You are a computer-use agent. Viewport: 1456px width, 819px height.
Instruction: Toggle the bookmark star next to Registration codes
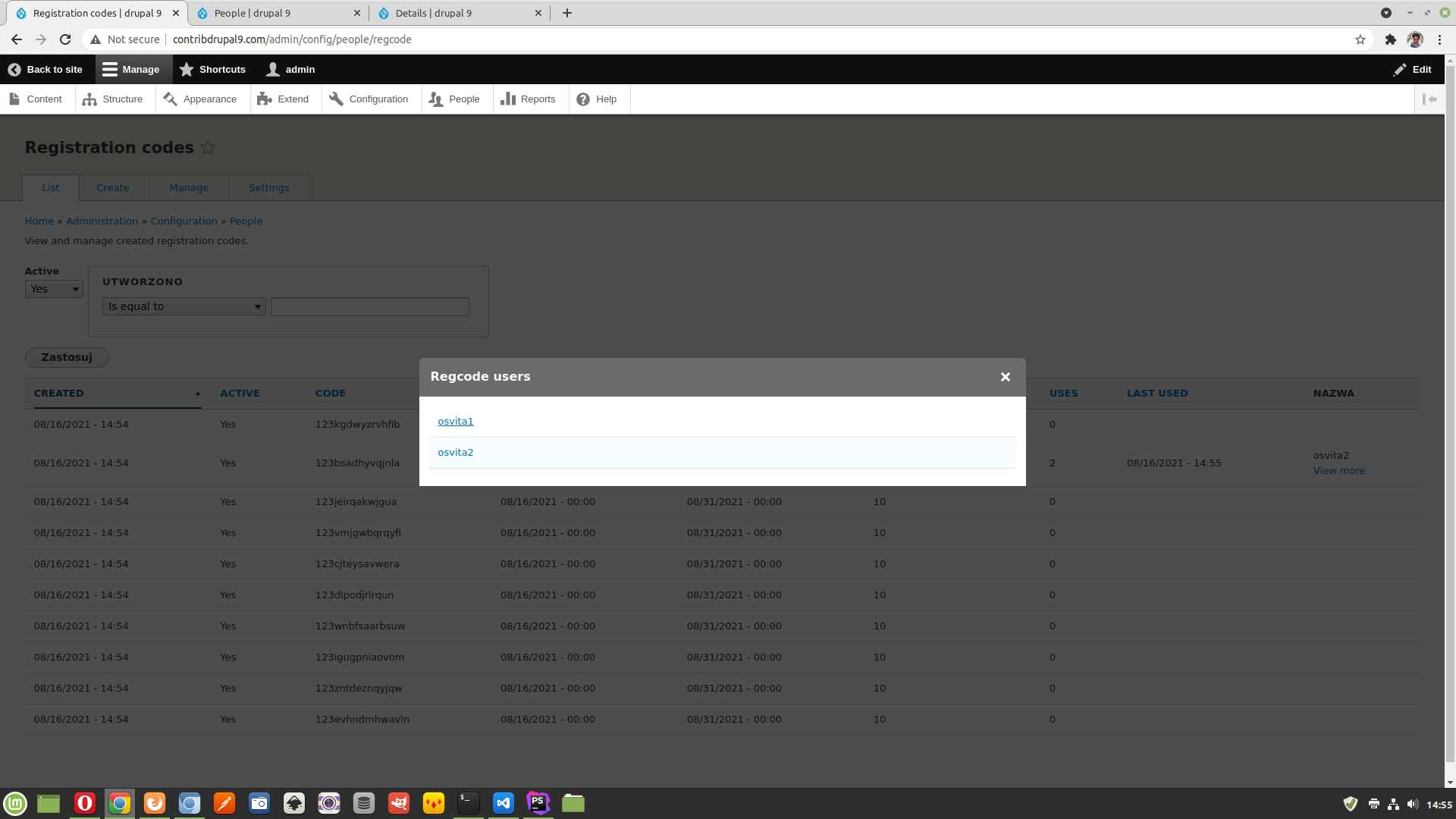208,147
